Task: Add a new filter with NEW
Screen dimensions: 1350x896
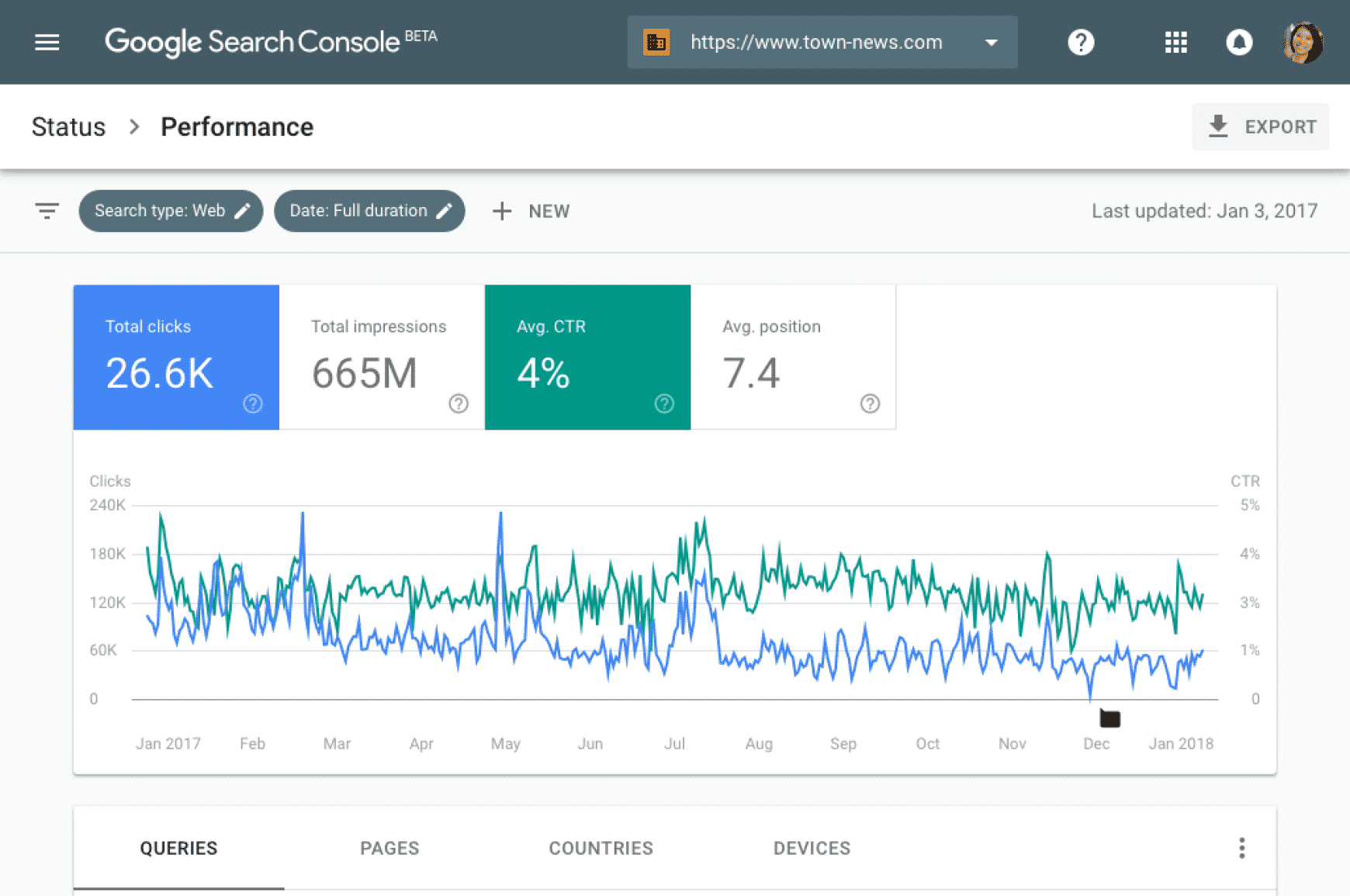Action: click(531, 211)
